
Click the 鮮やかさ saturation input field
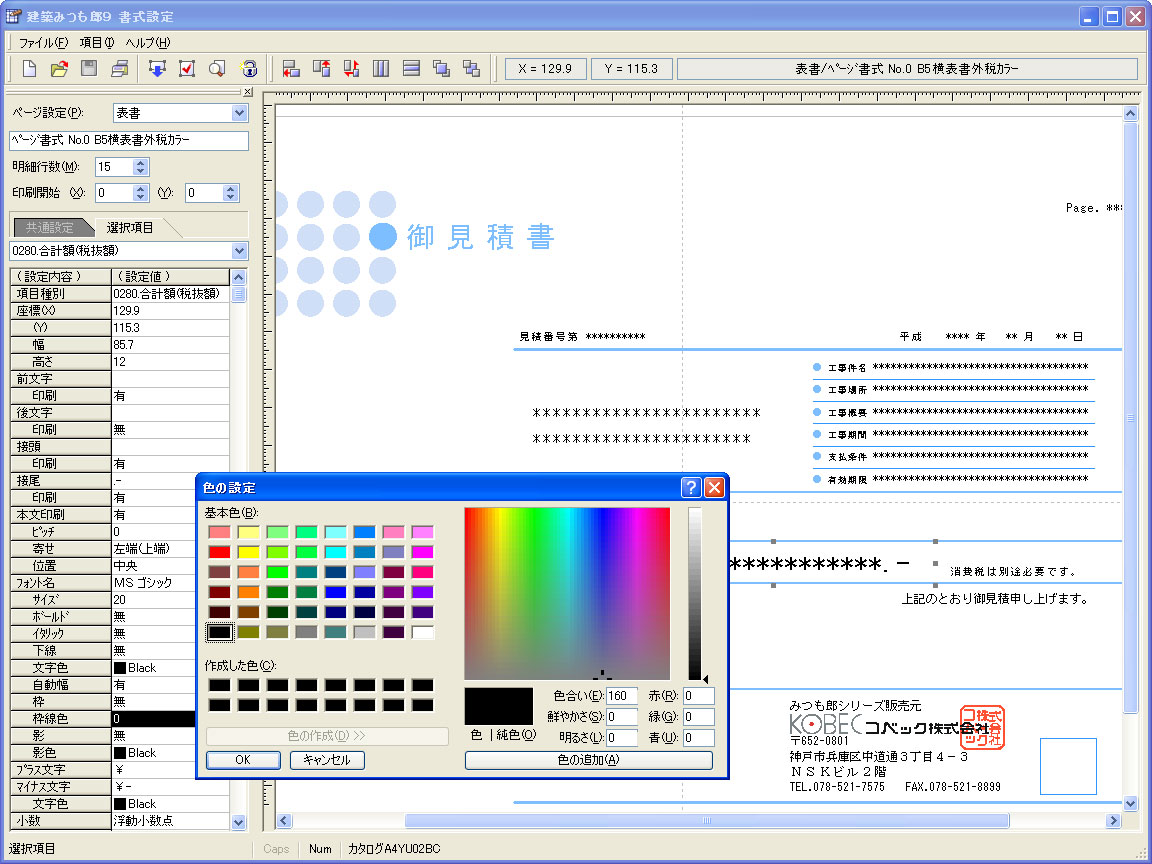click(x=622, y=716)
